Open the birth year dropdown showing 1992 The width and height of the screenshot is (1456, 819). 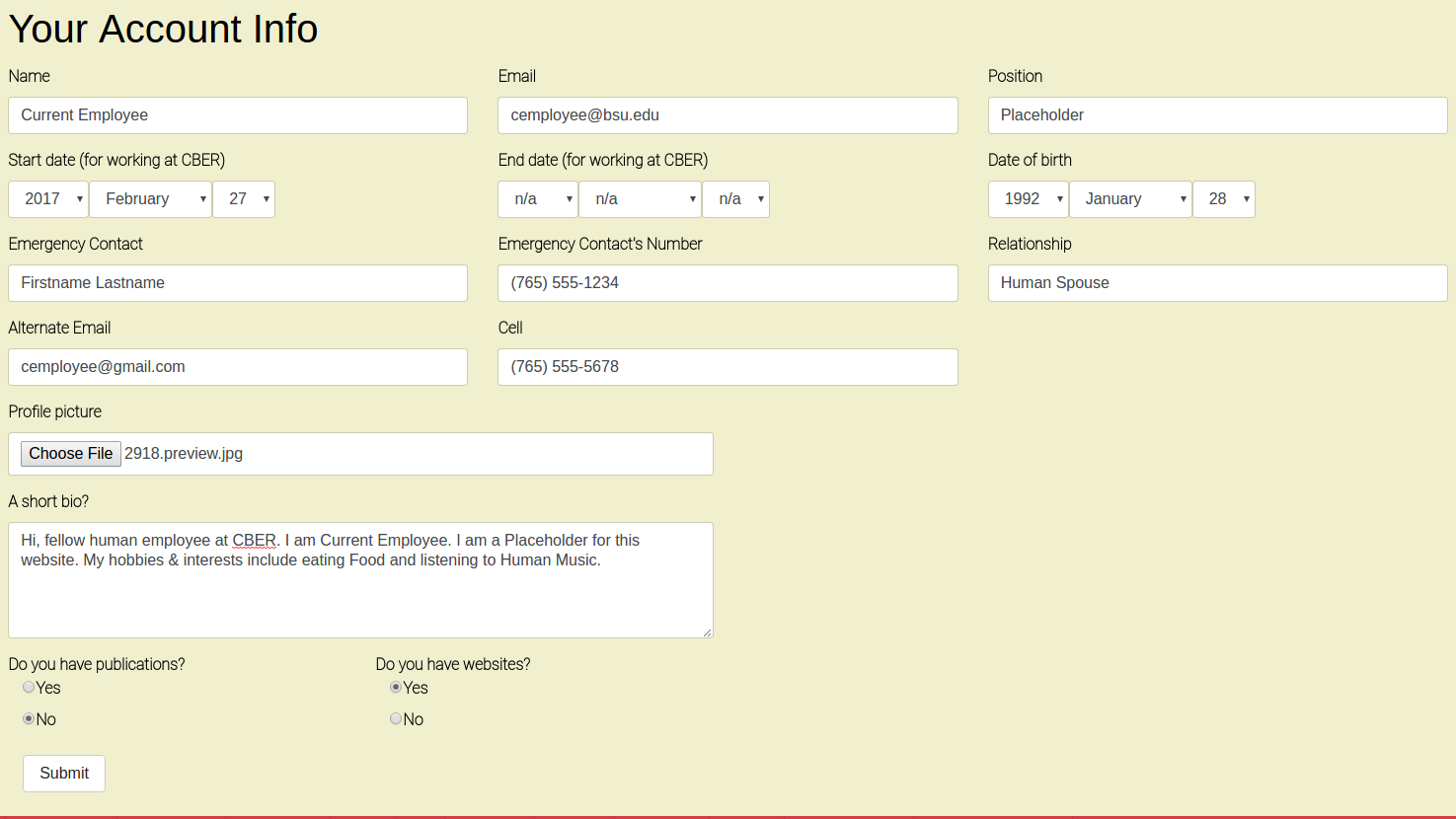(x=1028, y=199)
